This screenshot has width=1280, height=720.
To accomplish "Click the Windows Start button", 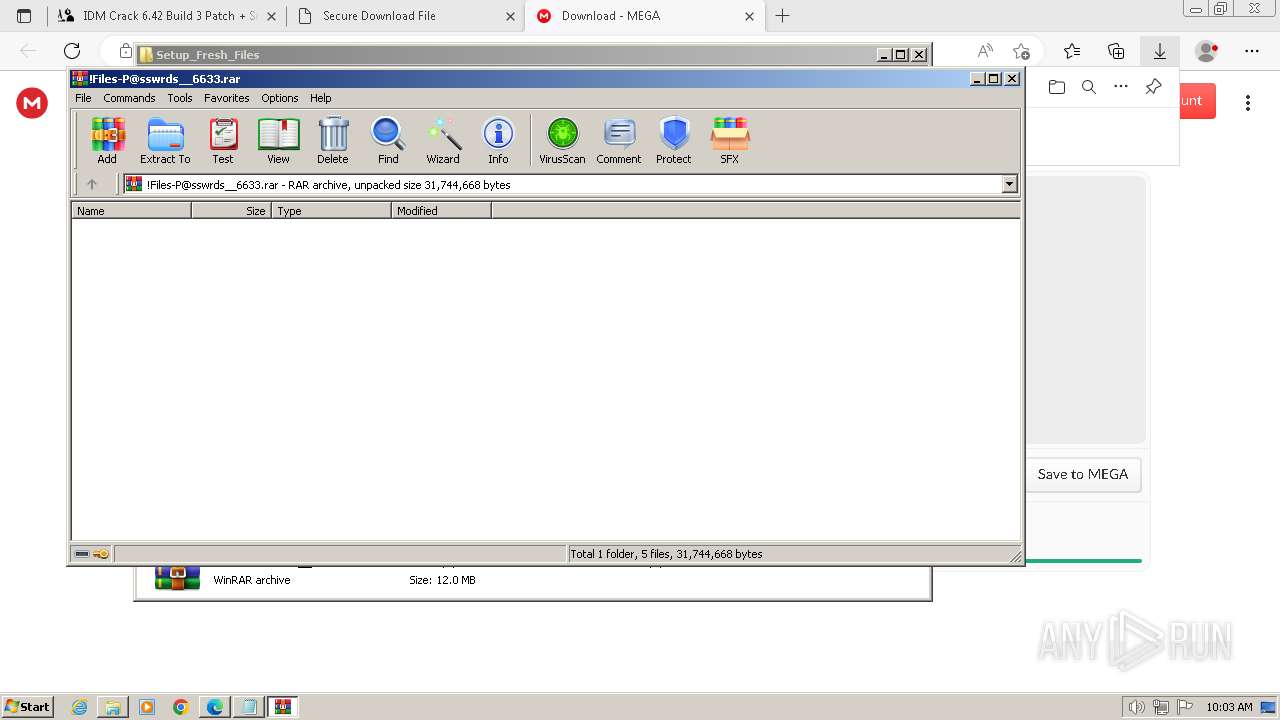I will 27,707.
